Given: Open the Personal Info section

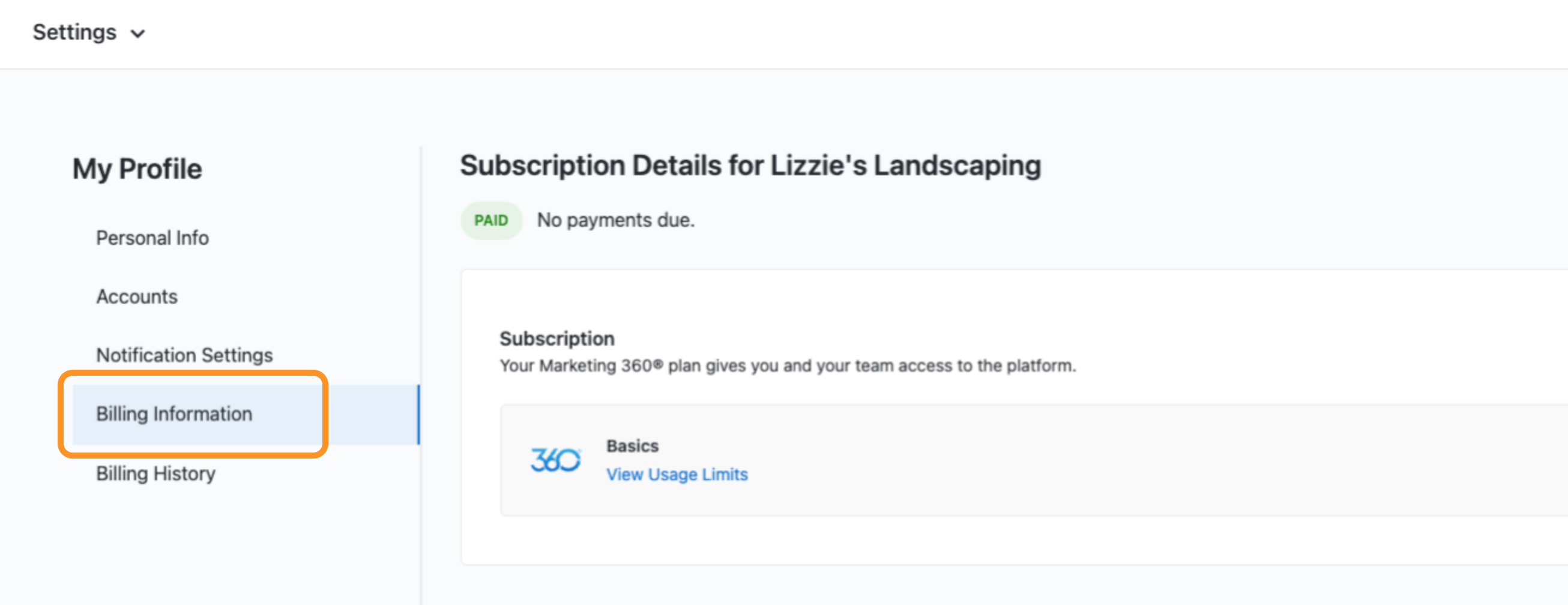Looking at the screenshot, I should pyautogui.click(x=152, y=238).
